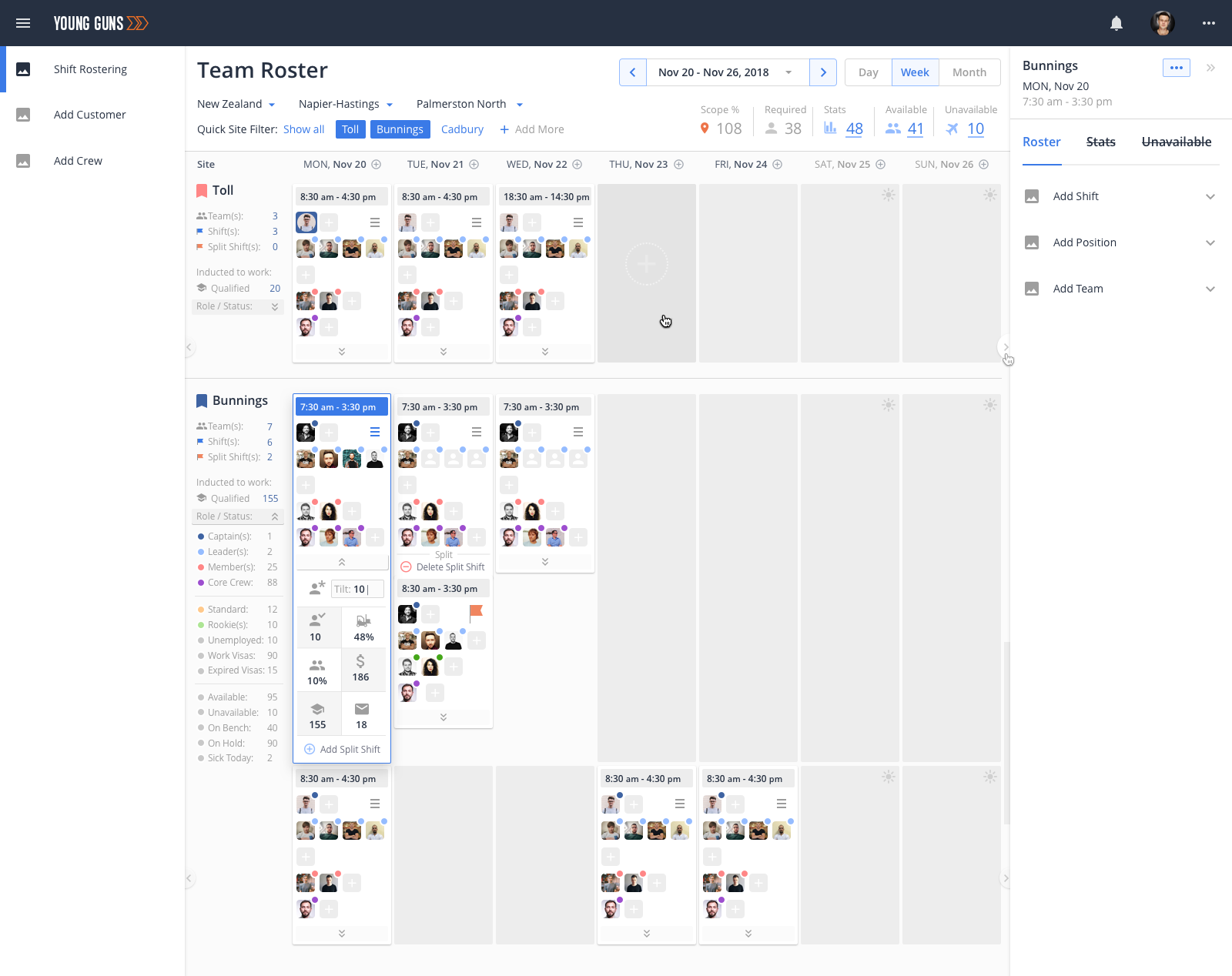Click the Show all link
Screen dimensions: 1232x976
pyautogui.click(x=303, y=129)
